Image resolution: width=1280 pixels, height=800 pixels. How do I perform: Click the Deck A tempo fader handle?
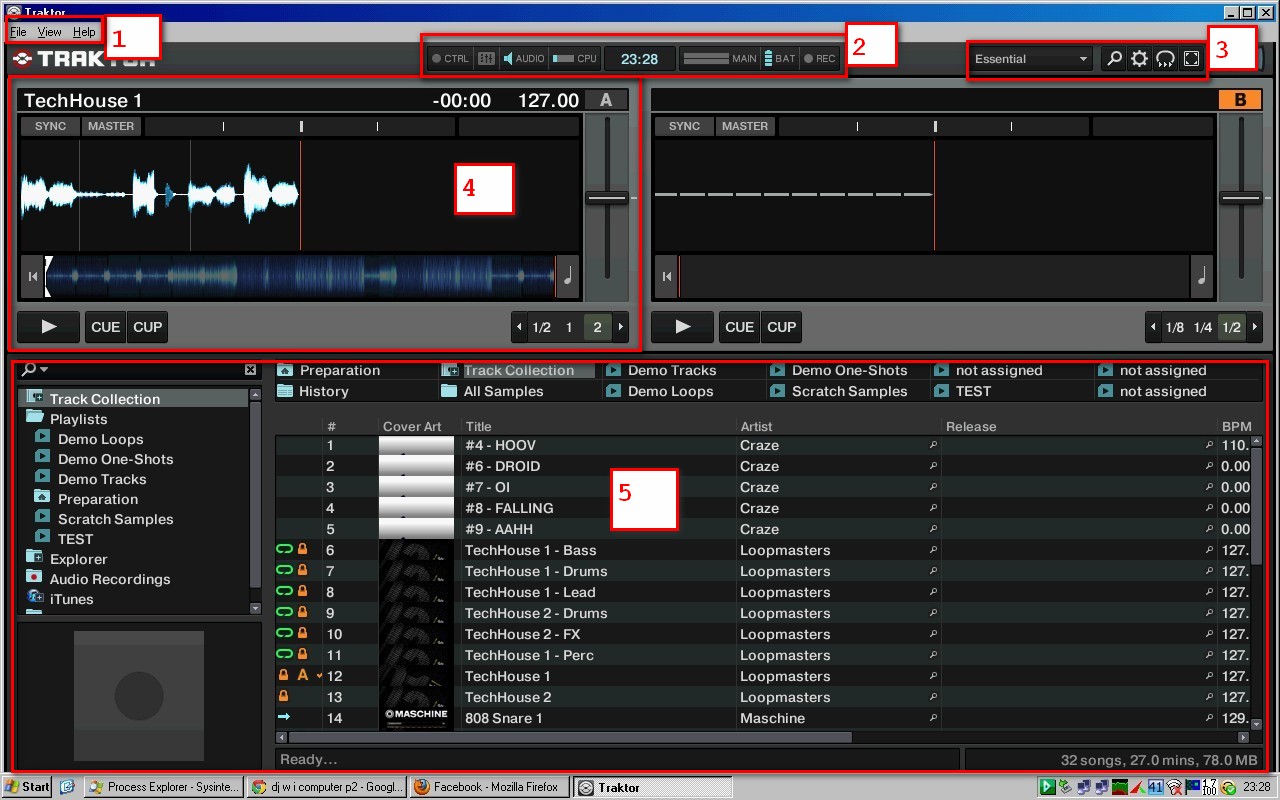coord(607,198)
